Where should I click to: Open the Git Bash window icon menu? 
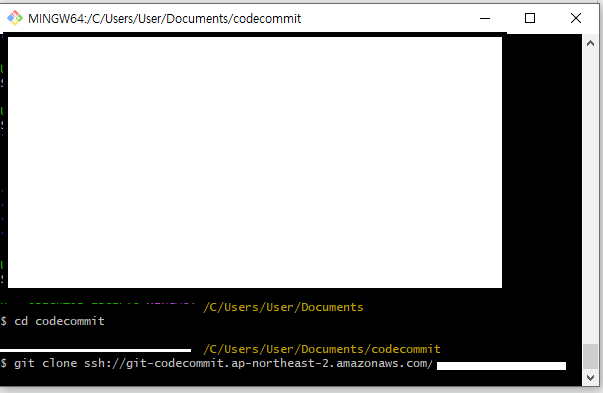15,18
